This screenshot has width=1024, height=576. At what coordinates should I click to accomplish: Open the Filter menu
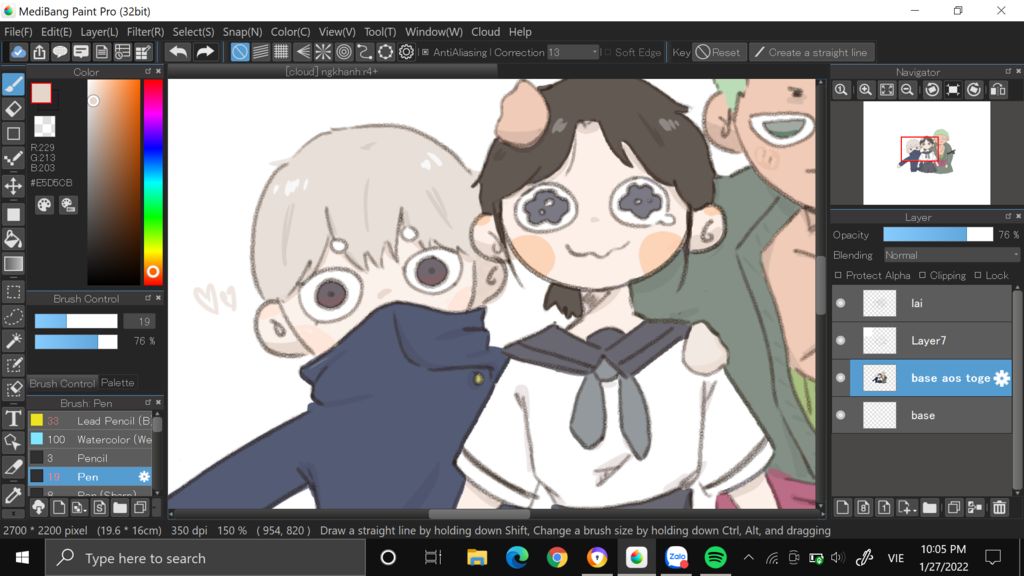coord(145,31)
